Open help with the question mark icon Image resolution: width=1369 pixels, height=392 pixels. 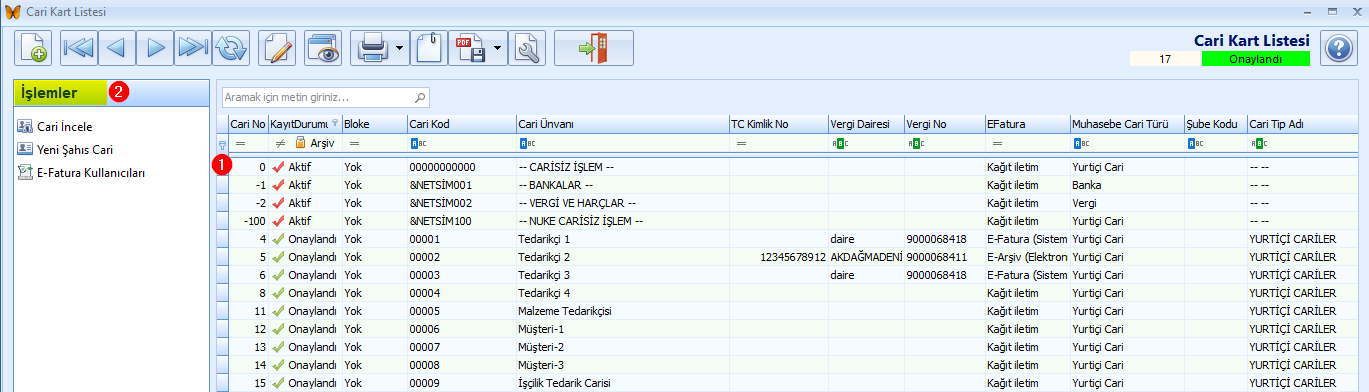pos(1338,48)
